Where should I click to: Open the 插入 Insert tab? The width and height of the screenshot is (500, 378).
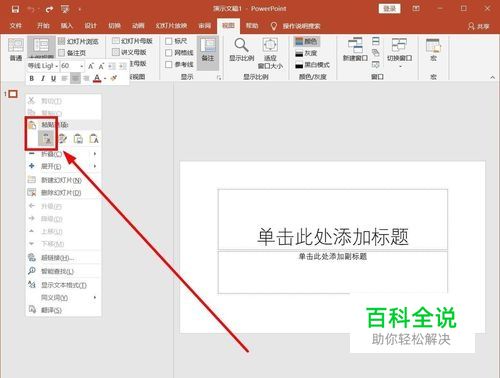pyautogui.click(x=67, y=26)
